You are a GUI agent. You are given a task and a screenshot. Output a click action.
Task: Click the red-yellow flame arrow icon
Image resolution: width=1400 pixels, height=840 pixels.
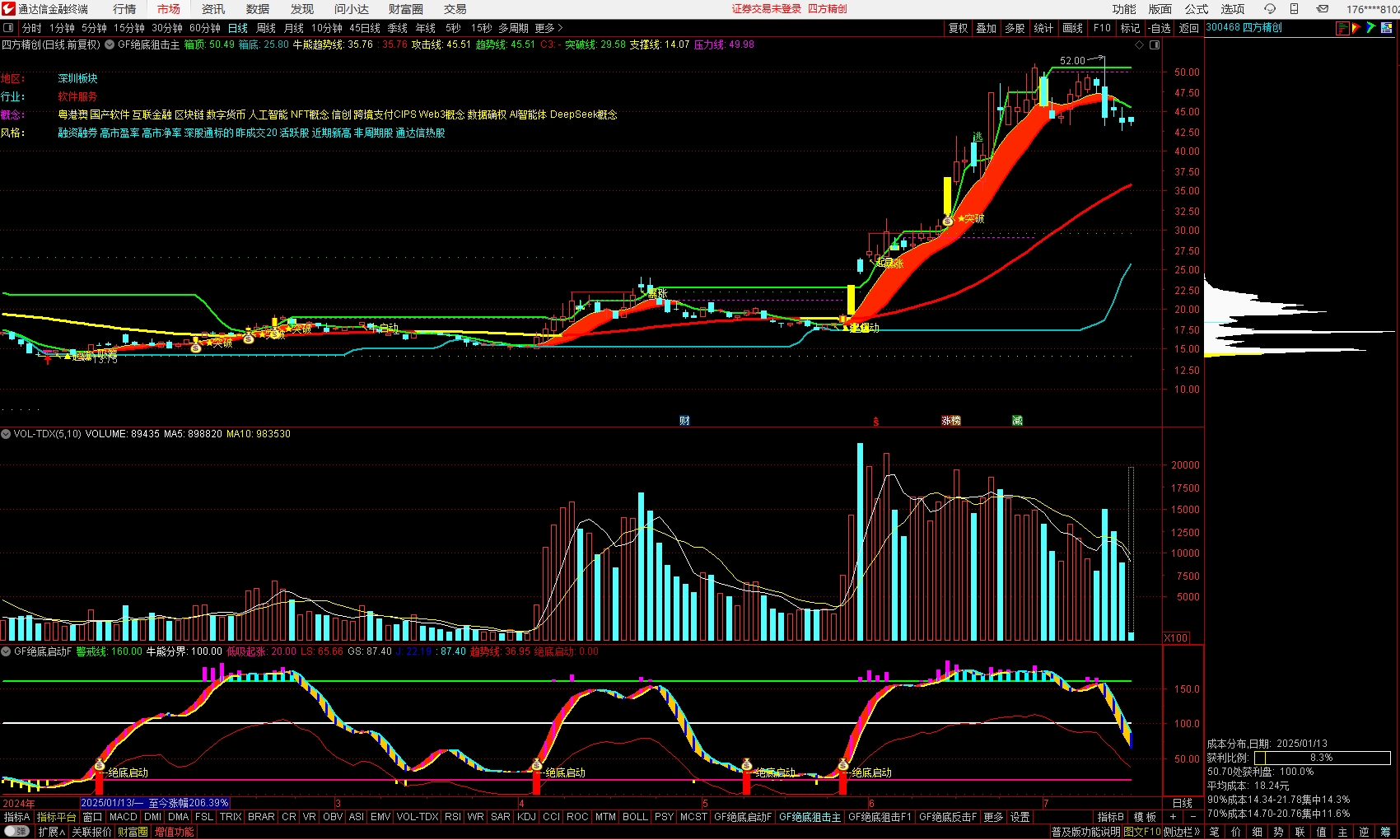(x=1356, y=28)
